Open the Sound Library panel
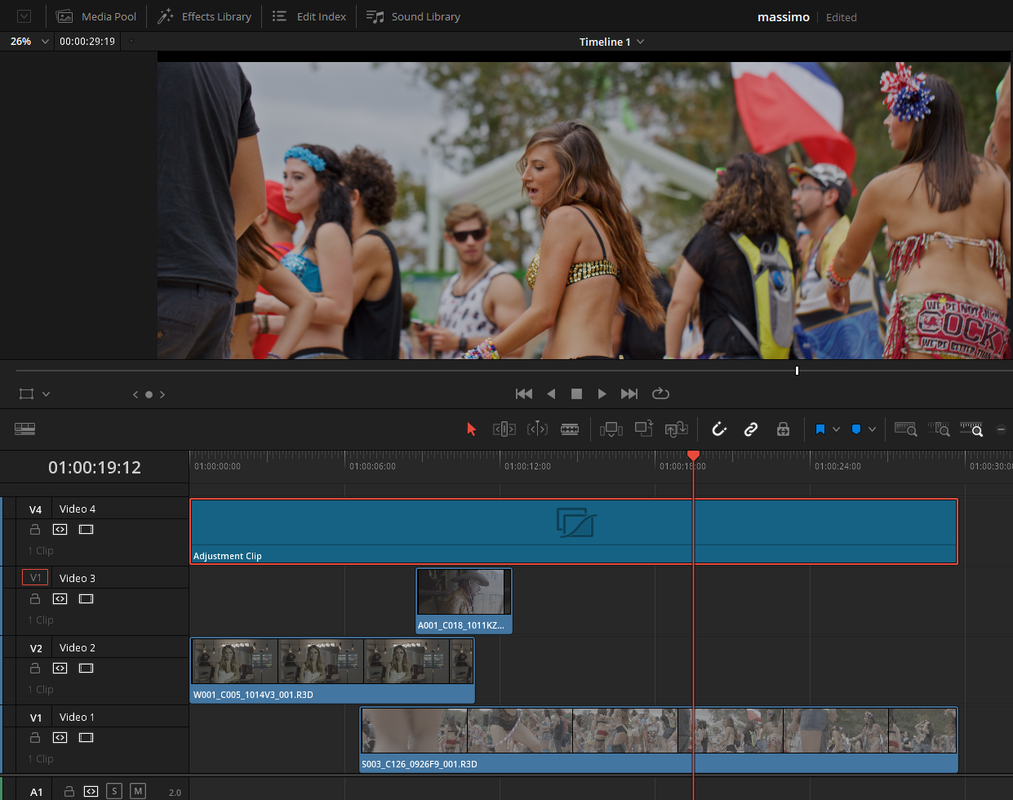This screenshot has width=1013, height=800. point(413,16)
